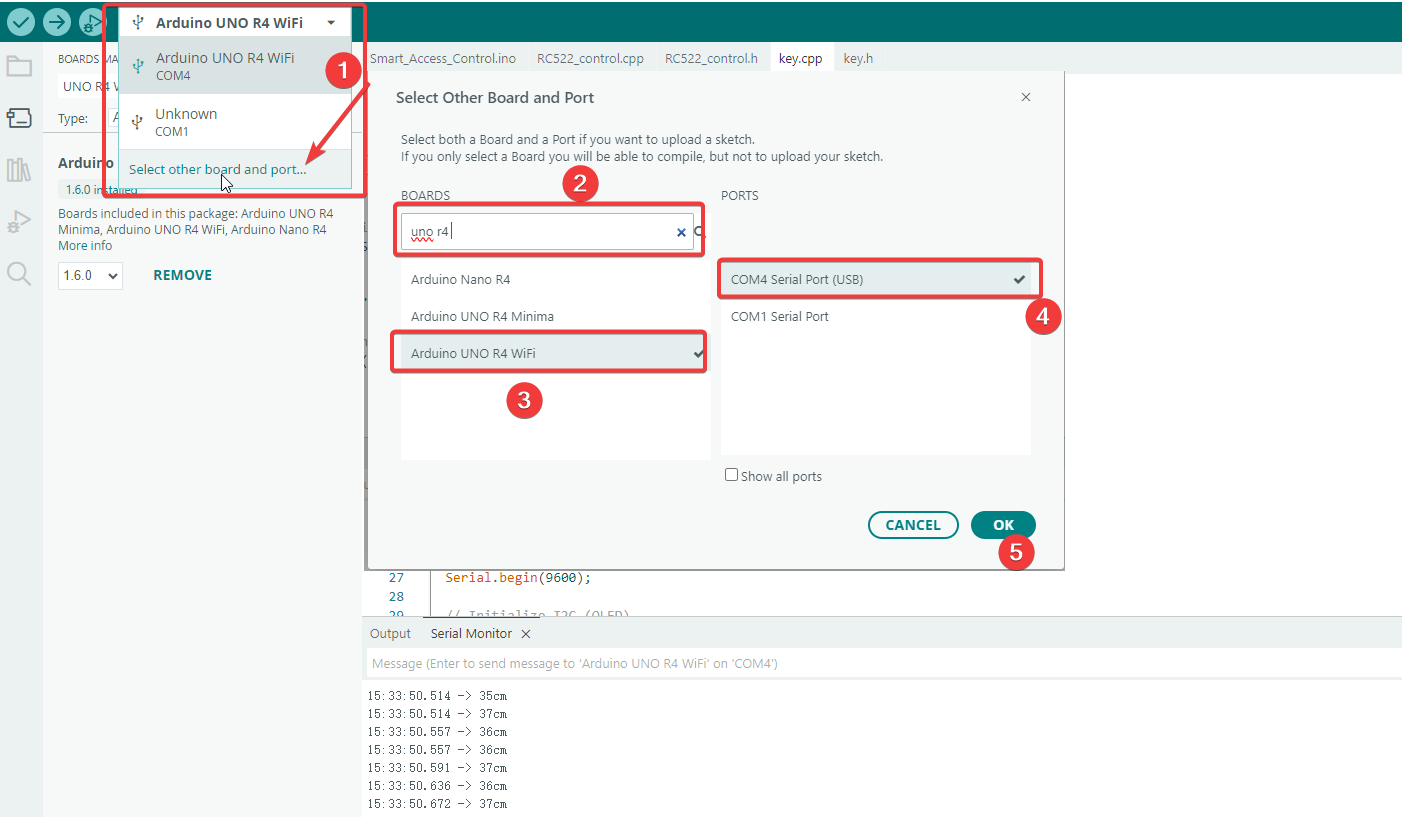Switch to the Serial Monitor tab
The image size is (1402, 817).
(x=471, y=634)
